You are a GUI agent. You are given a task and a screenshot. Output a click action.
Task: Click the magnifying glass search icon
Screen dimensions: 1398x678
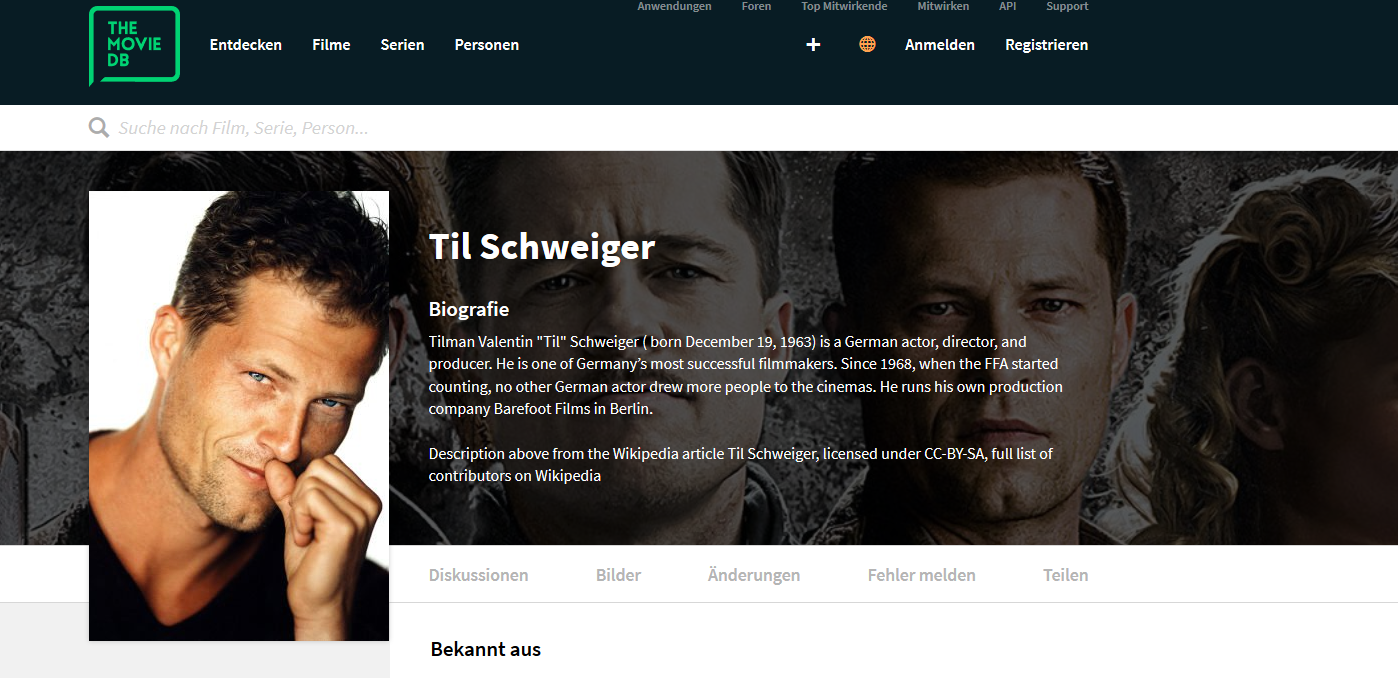click(98, 128)
